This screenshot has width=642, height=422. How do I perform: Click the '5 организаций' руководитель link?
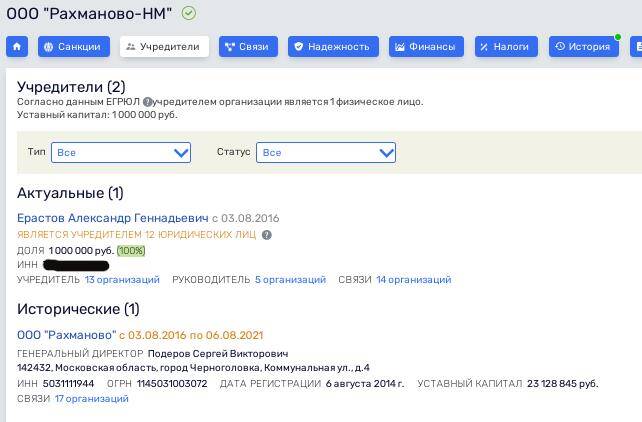290,280
